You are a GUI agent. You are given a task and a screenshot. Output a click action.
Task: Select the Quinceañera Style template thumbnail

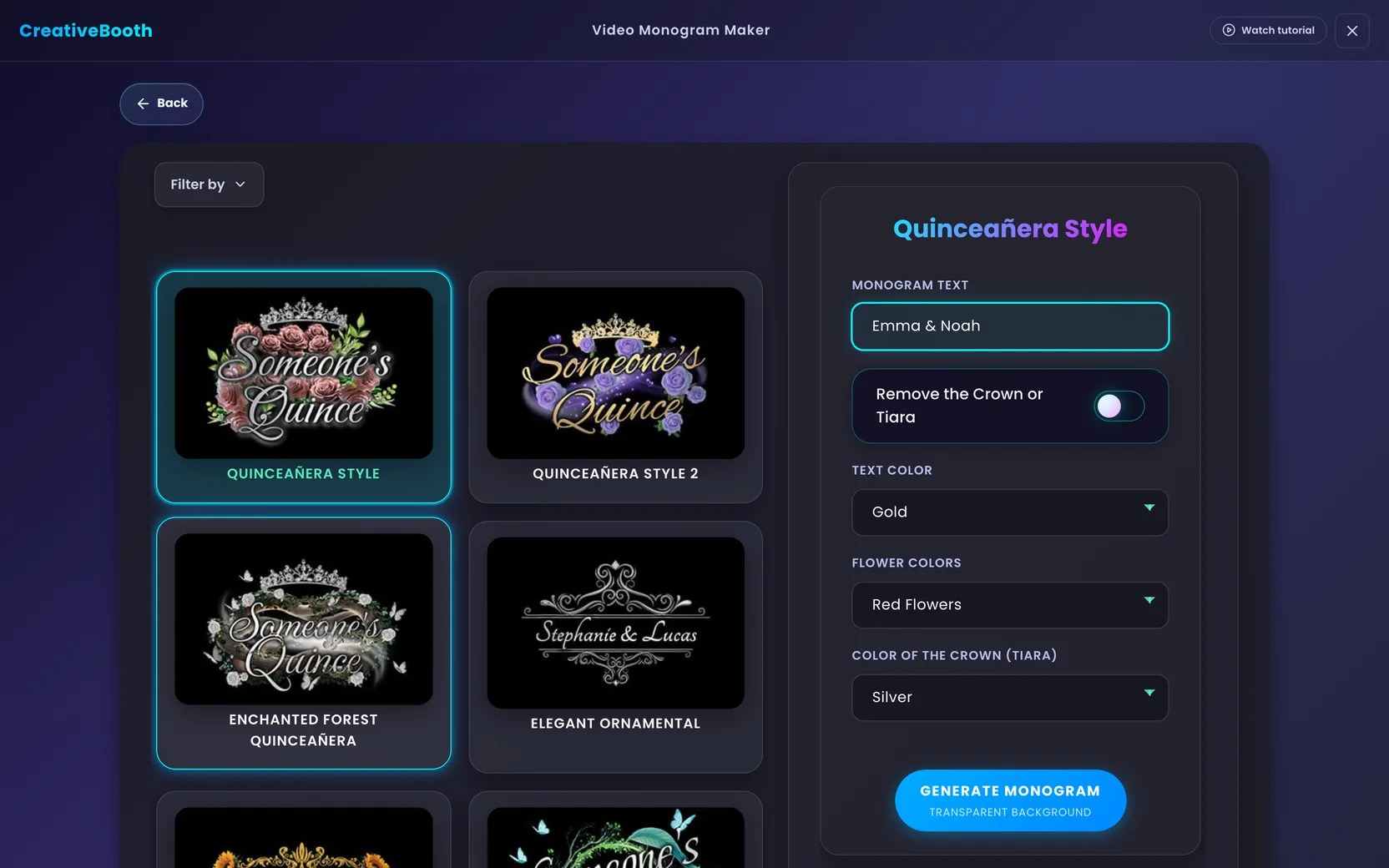(x=304, y=373)
